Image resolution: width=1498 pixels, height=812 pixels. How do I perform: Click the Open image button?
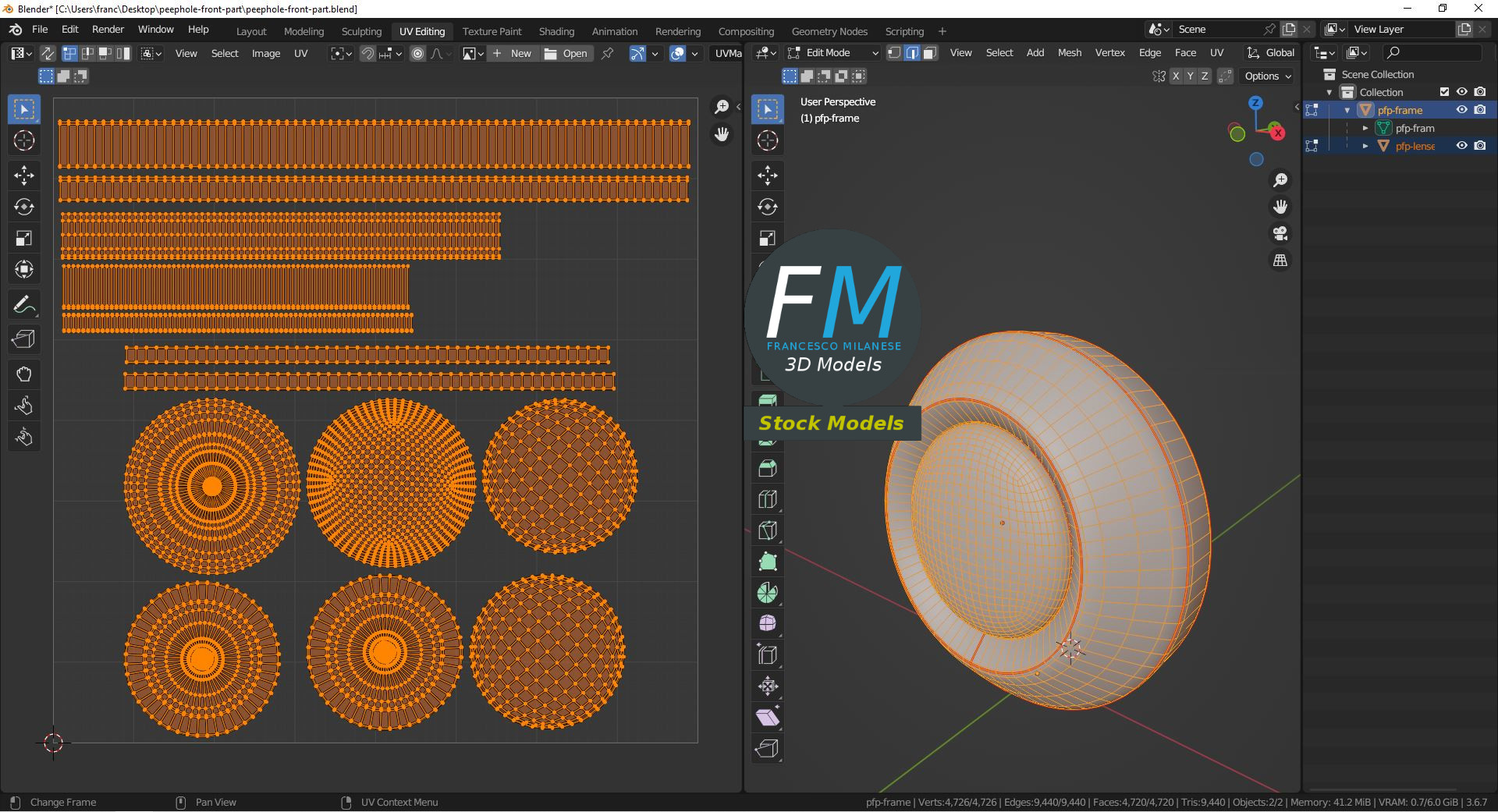(566, 53)
